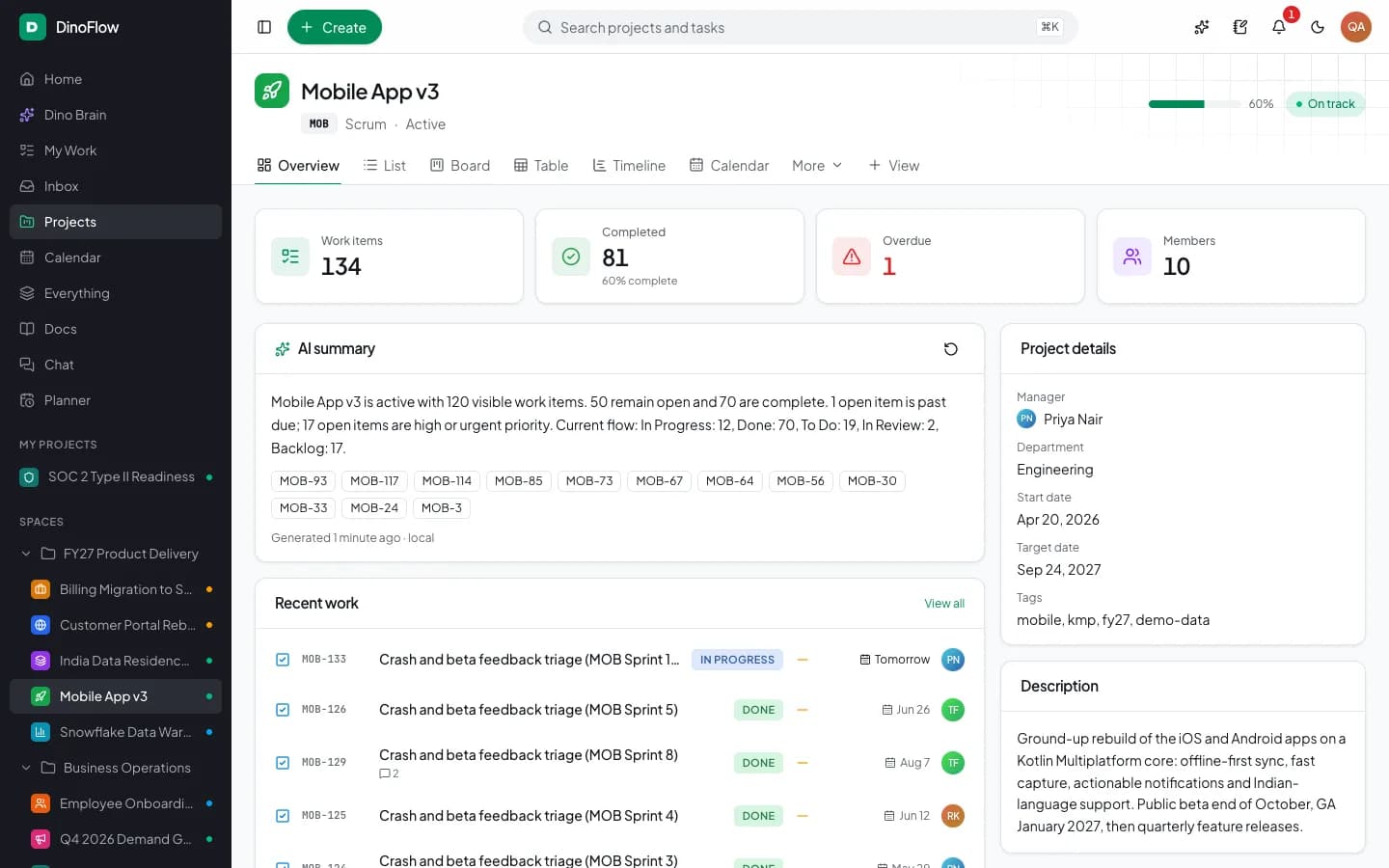
Task: Open Docs in sidebar
Action: pyautogui.click(x=116, y=329)
